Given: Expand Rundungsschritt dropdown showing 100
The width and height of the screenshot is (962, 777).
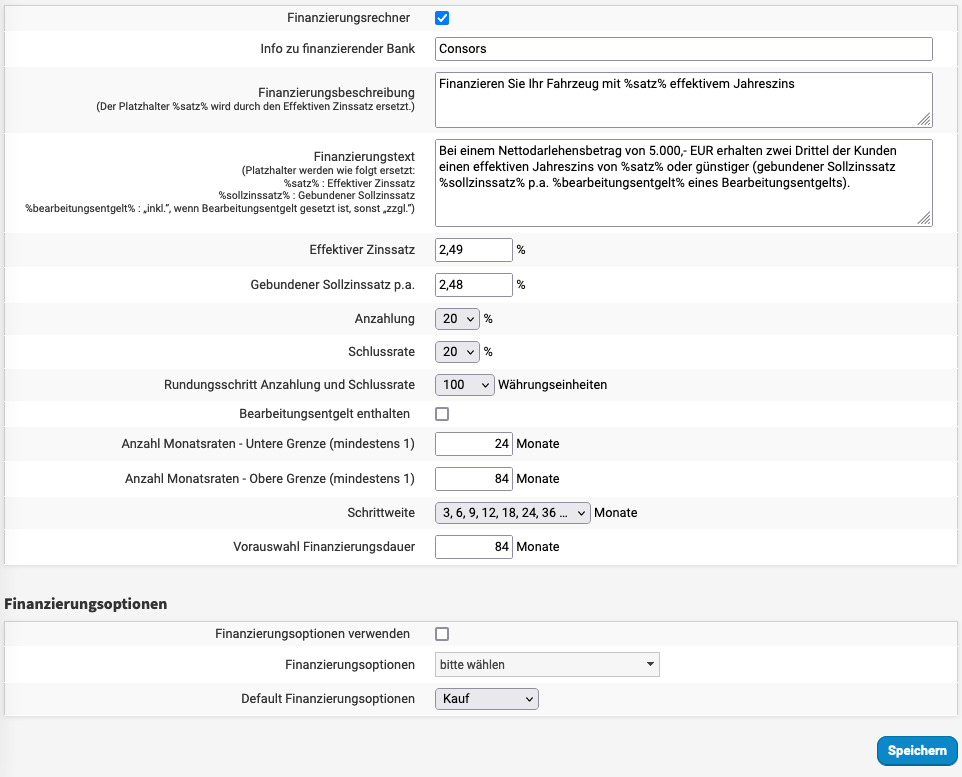Looking at the screenshot, I should (465, 384).
